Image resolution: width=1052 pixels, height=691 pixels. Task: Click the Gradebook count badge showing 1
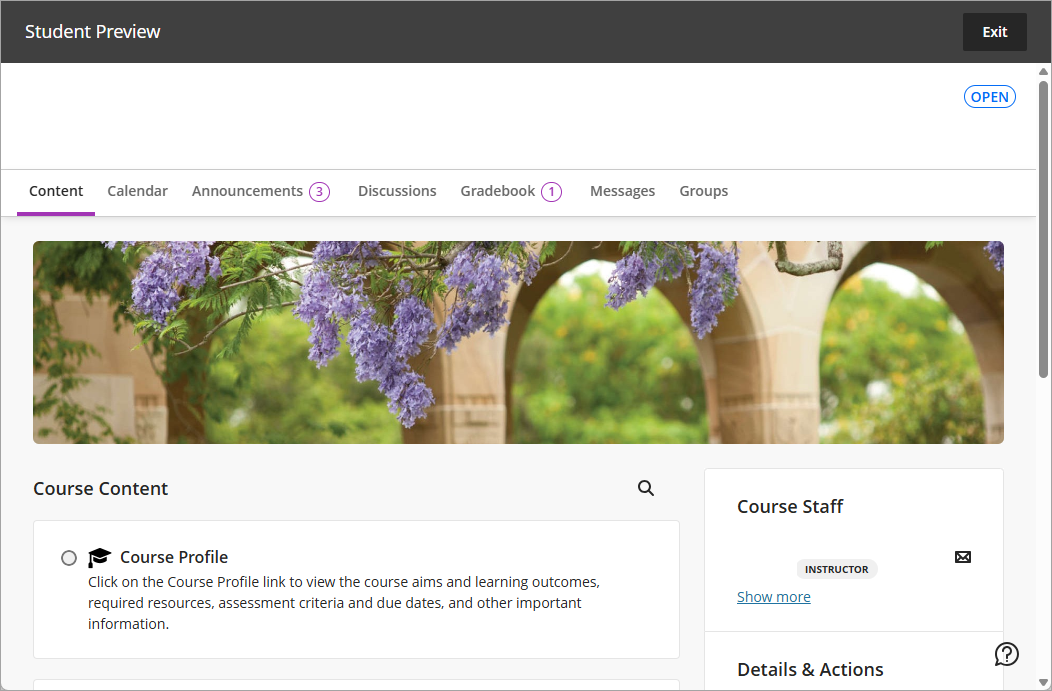551,192
